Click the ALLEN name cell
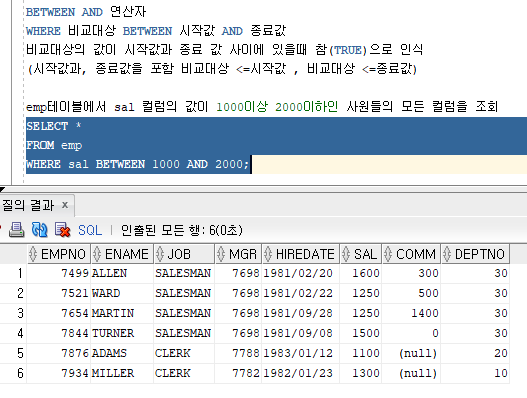This screenshot has width=527, height=398. (122, 273)
